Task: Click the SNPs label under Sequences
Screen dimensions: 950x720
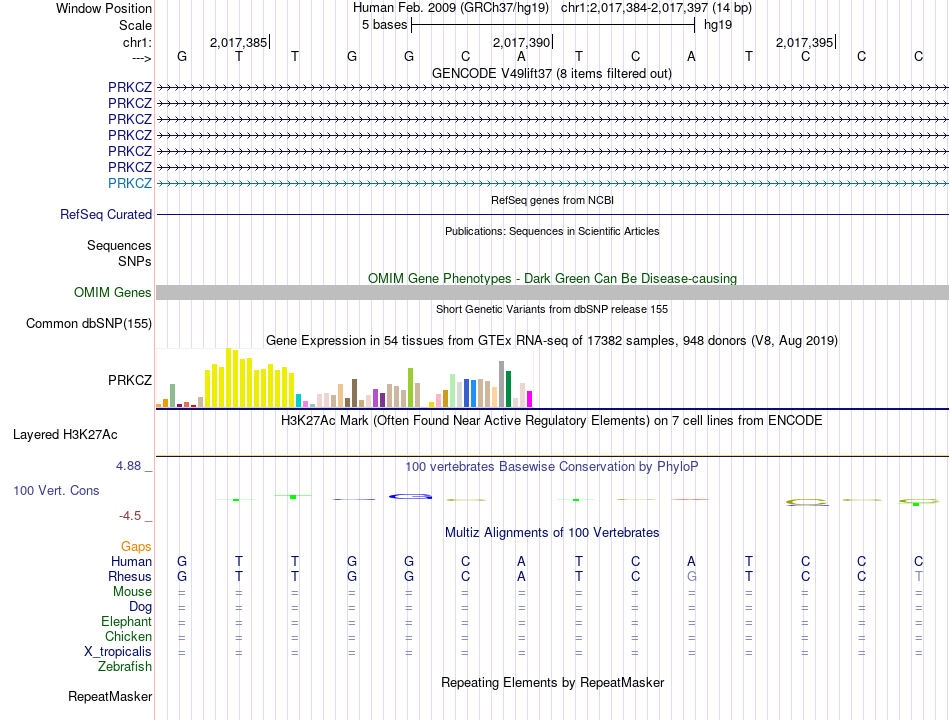Action: click(135, 261)
